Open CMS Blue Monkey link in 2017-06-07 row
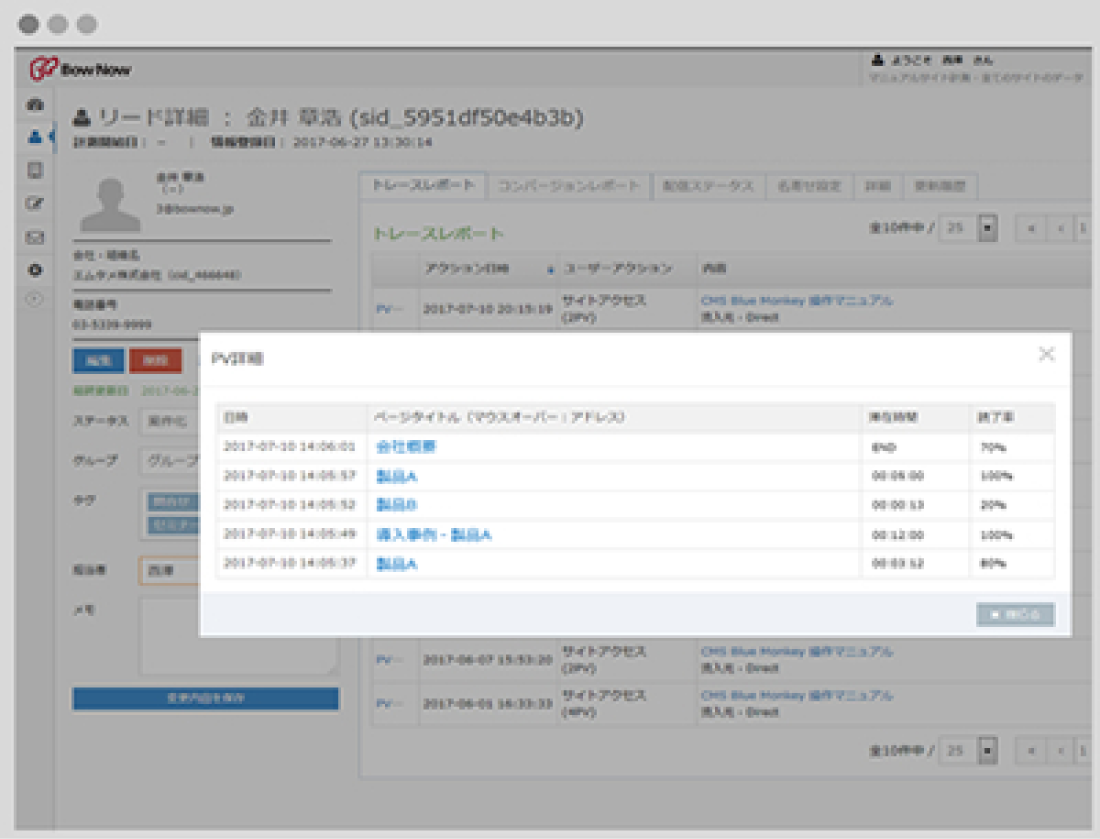The width and height of the screenshot is (1100, 839). (797, 651)
